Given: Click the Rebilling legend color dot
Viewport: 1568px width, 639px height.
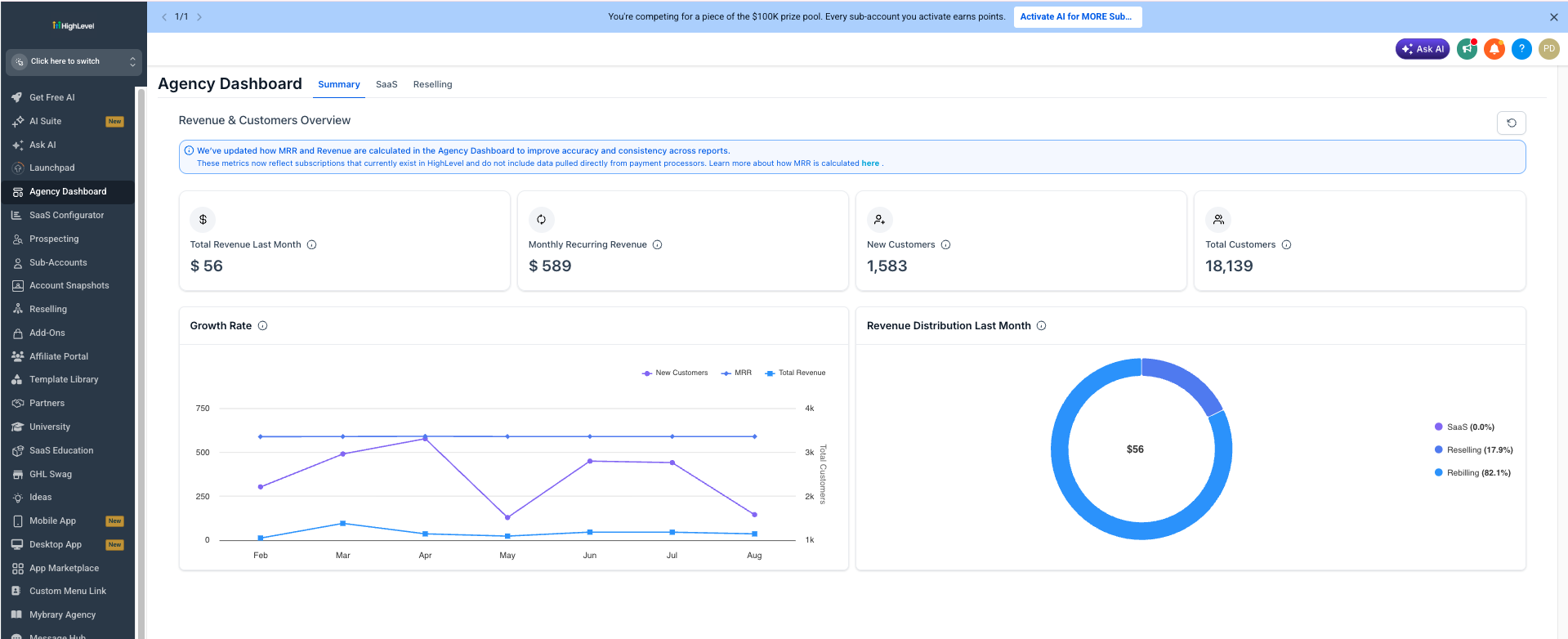Looking at the screenshot, I should (x=1438, y=472).
